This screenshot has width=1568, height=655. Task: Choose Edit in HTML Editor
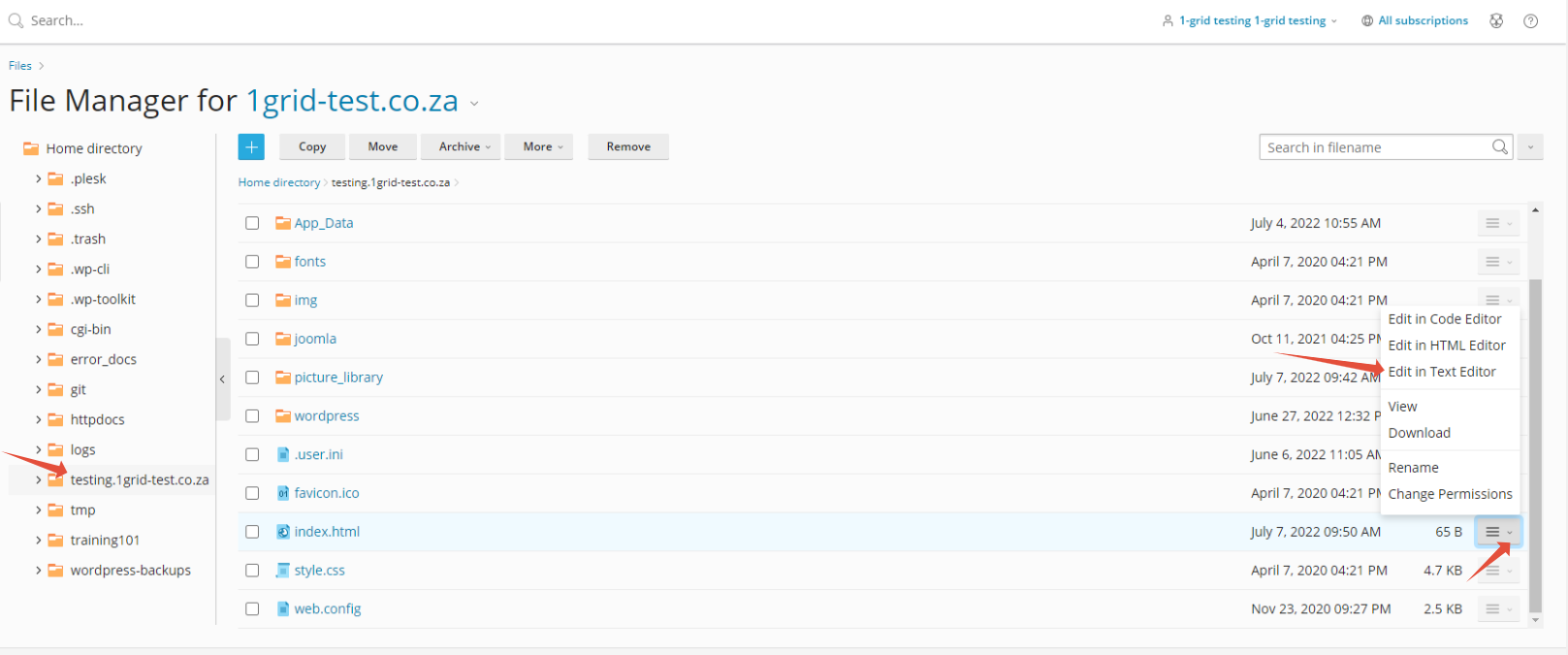point(1447,345)
